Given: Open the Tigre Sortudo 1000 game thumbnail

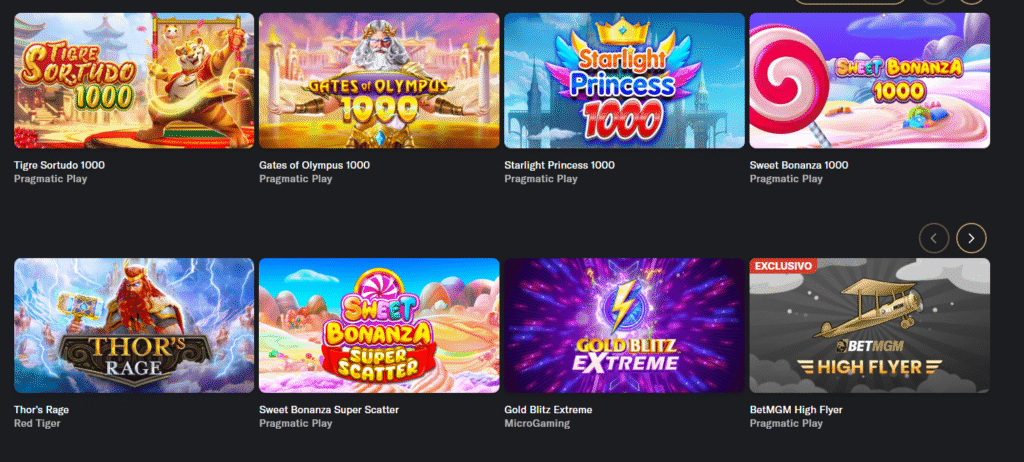Looking at the screenshot, I should tap(134, 80).
